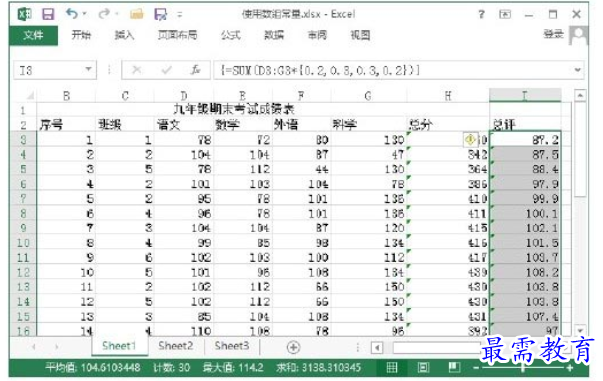Screen dimensions: 603x381
Task: Switch to the Sheet2 worksheet tab
Action: [x=175, y=346]
